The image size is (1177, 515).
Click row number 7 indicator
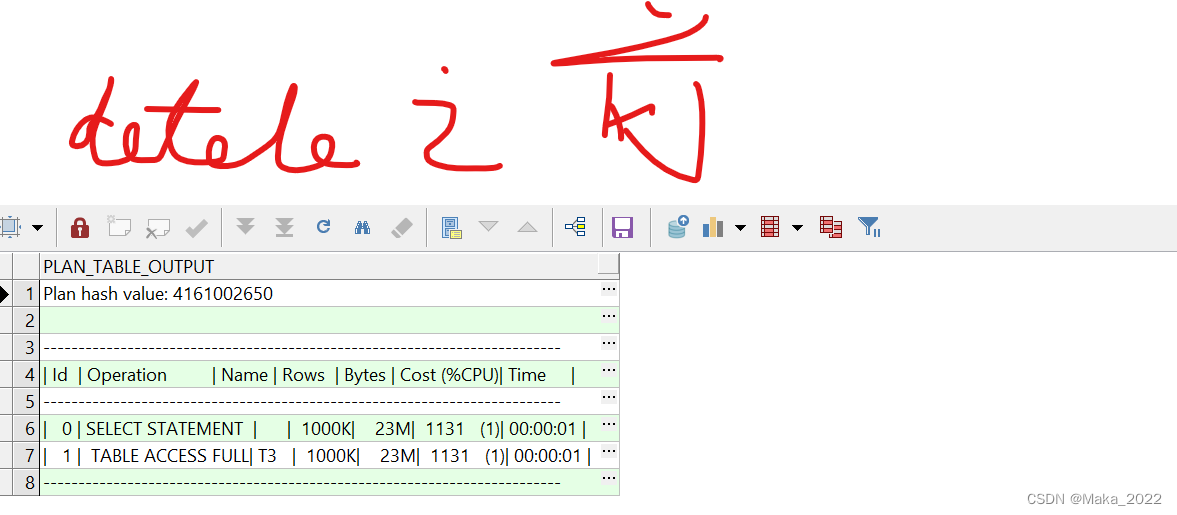coord(26,456)
